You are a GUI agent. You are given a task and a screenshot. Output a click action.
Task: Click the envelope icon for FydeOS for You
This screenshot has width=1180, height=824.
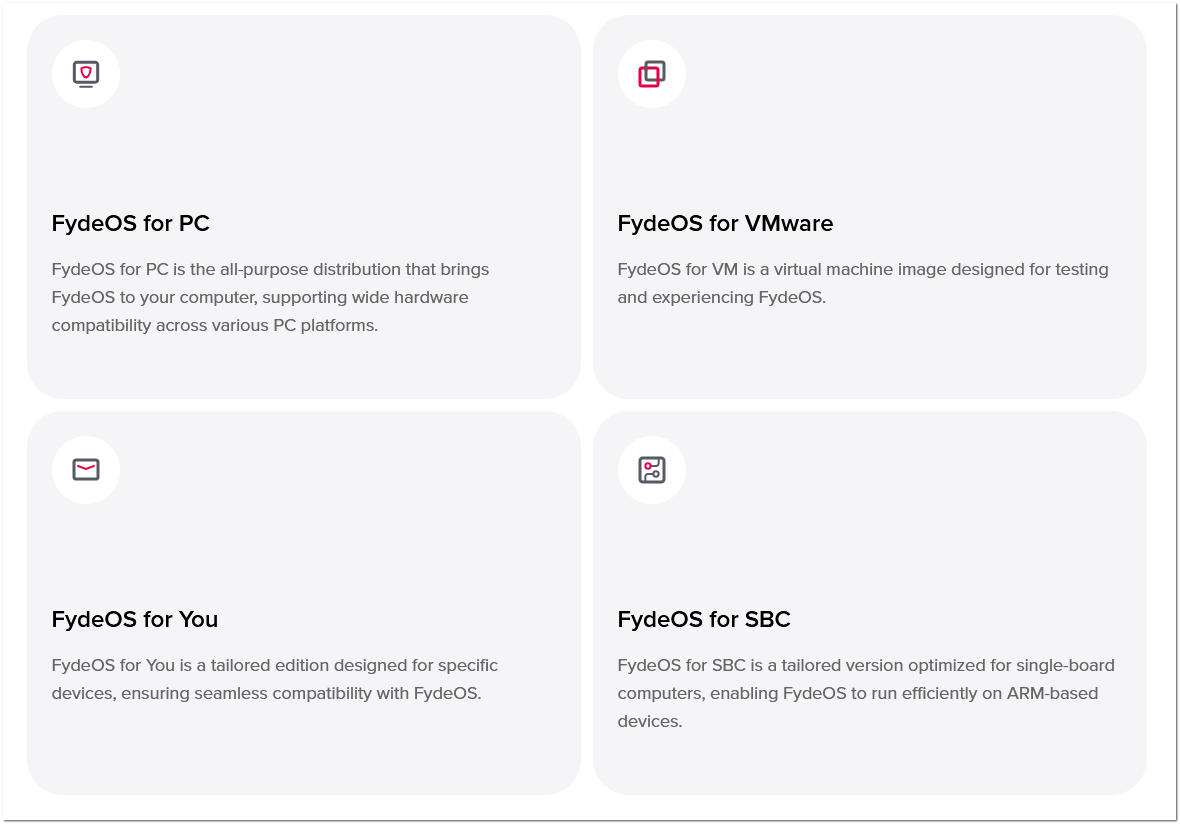click(x=86, y=470)
